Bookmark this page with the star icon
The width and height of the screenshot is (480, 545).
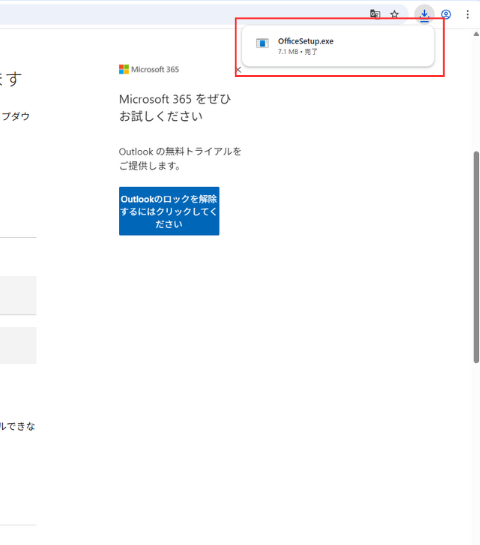tap(394, 14)
